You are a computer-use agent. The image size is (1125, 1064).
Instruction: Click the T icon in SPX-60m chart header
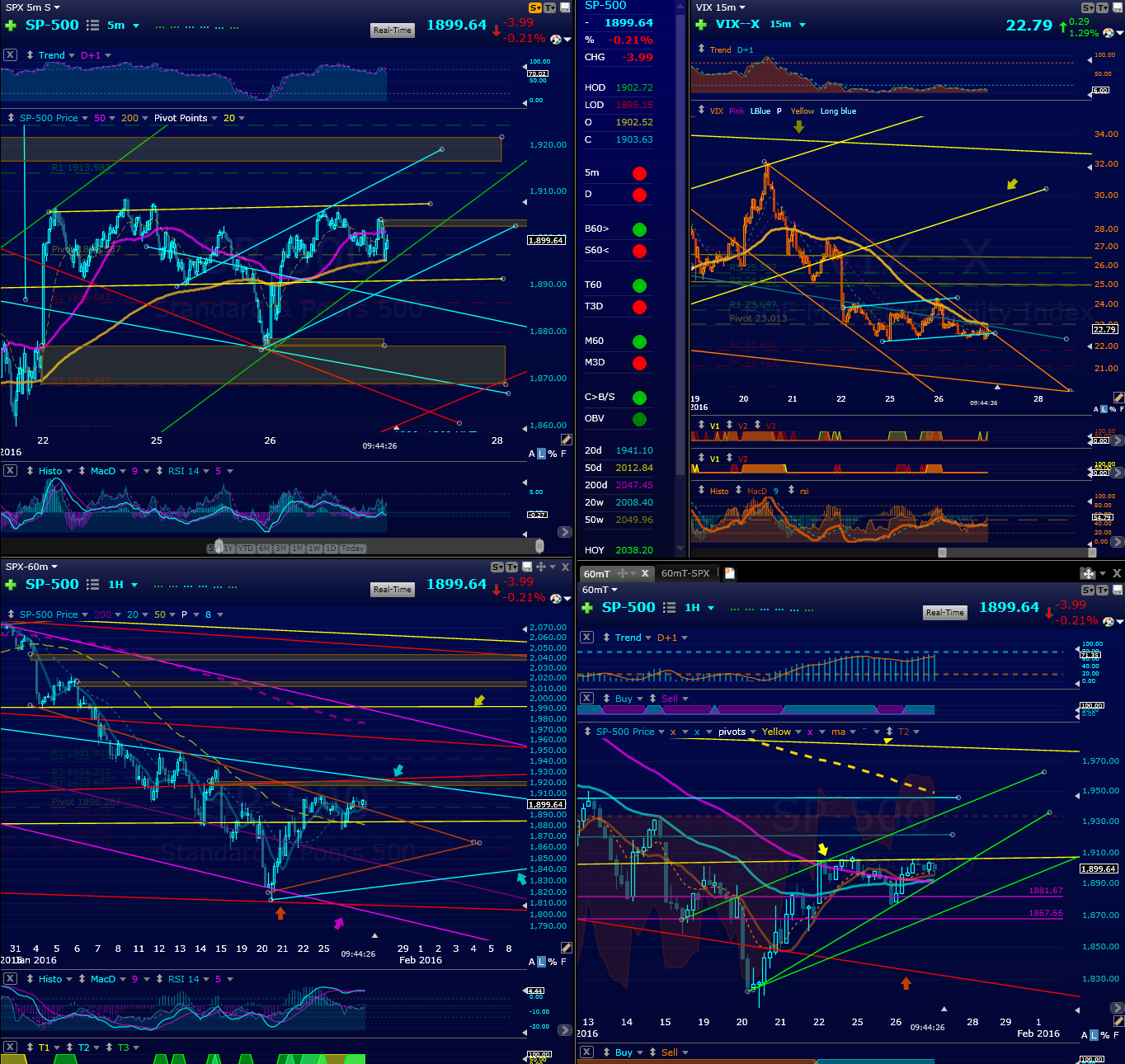[x=511, y=567]
